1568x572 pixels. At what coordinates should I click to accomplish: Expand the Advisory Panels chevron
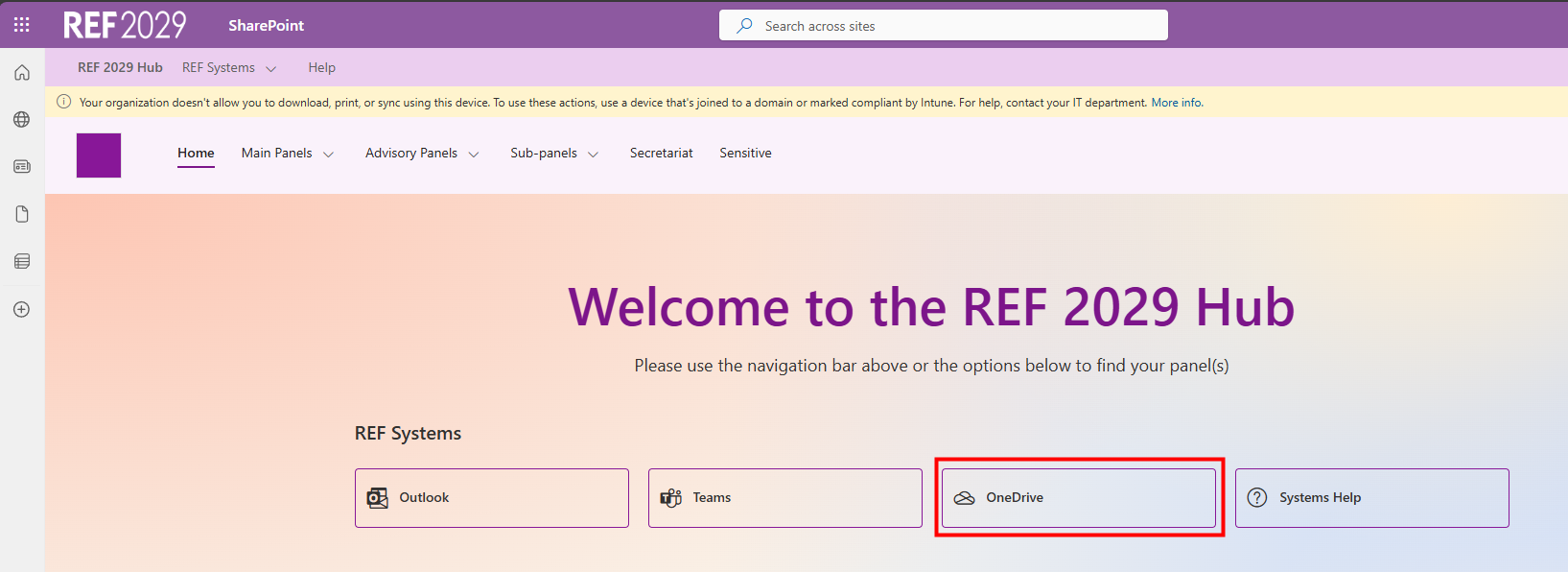pos(473,155)
